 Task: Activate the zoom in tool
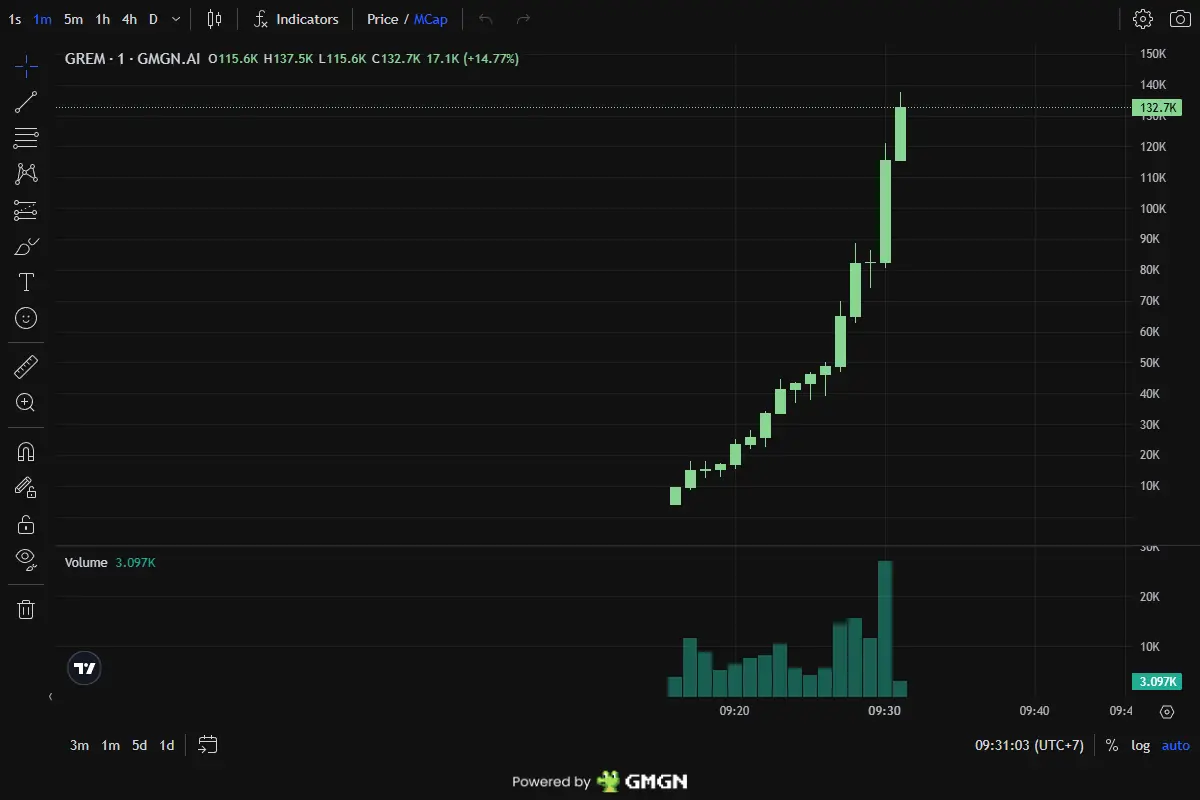[26, 403]
